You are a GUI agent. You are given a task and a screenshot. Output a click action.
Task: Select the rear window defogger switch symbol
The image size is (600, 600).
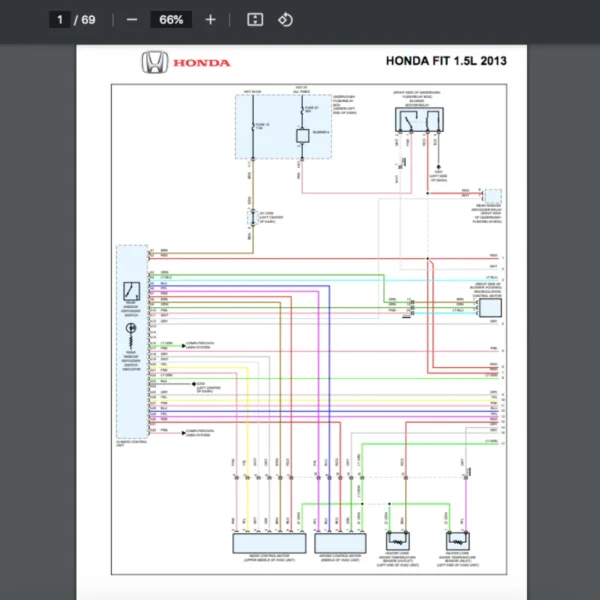(x=132, y=292)
